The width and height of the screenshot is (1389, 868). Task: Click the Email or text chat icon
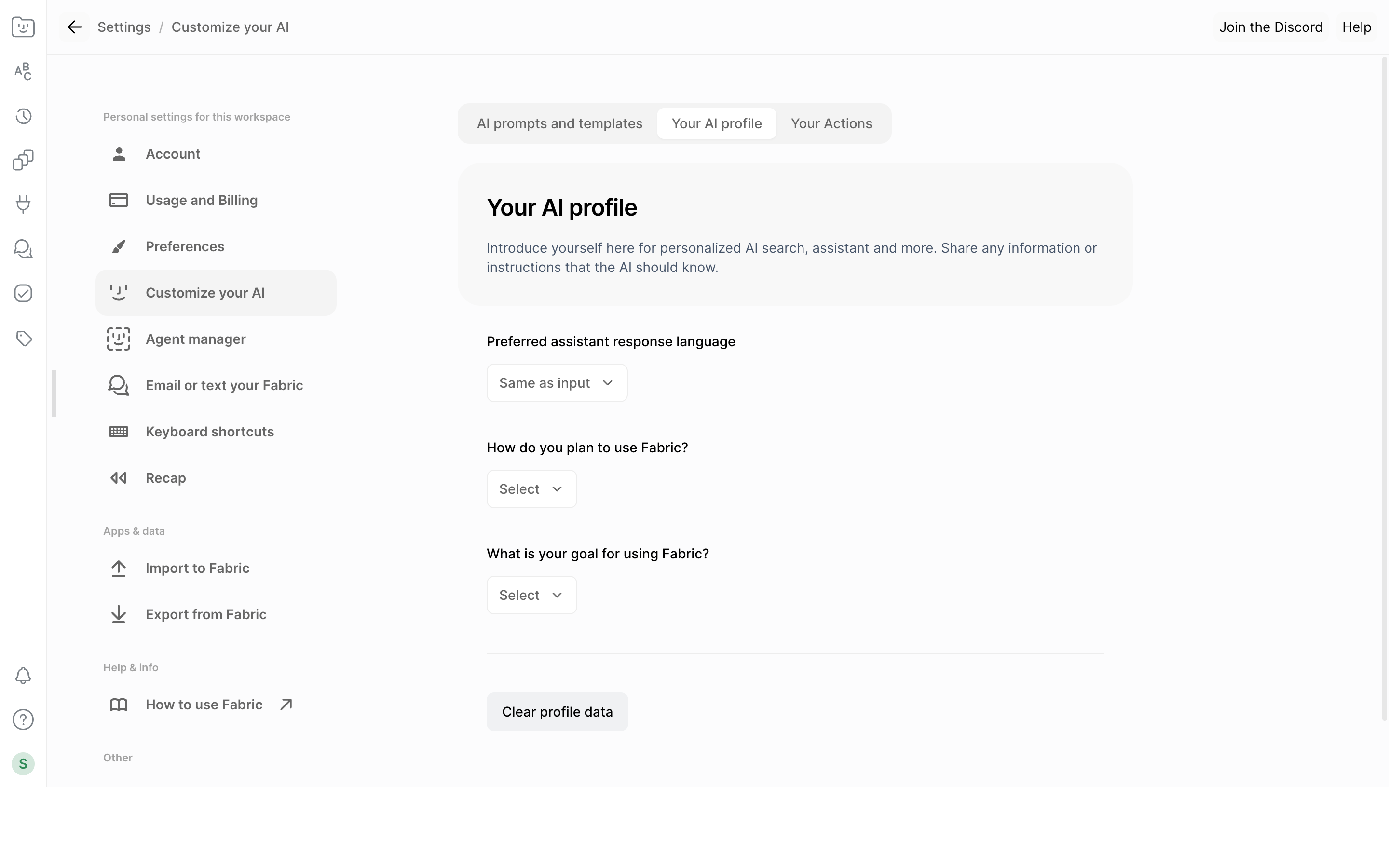[119, 386]
